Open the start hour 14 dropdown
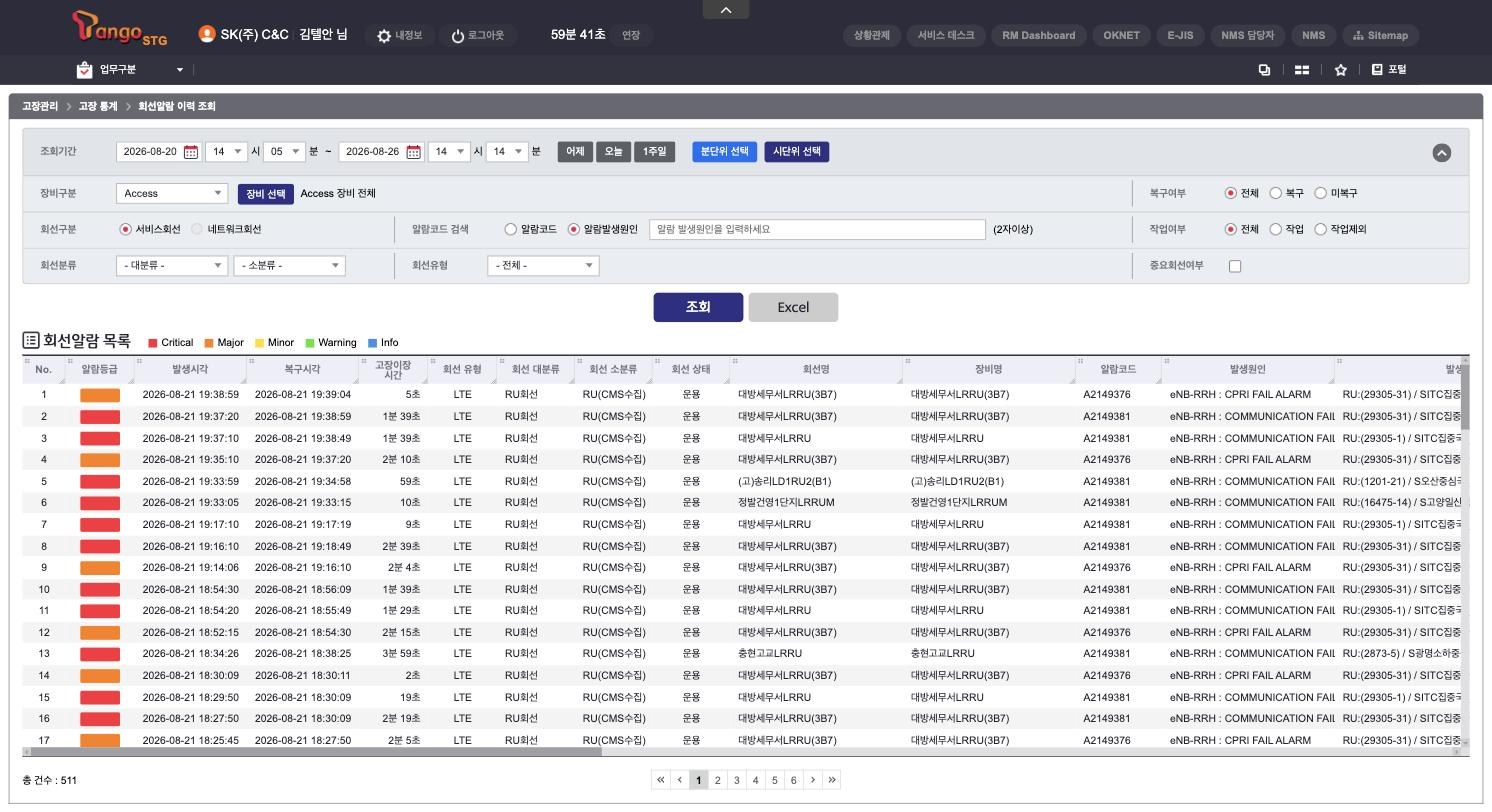This screenshot has width=1492, height=812. [226, 152]
